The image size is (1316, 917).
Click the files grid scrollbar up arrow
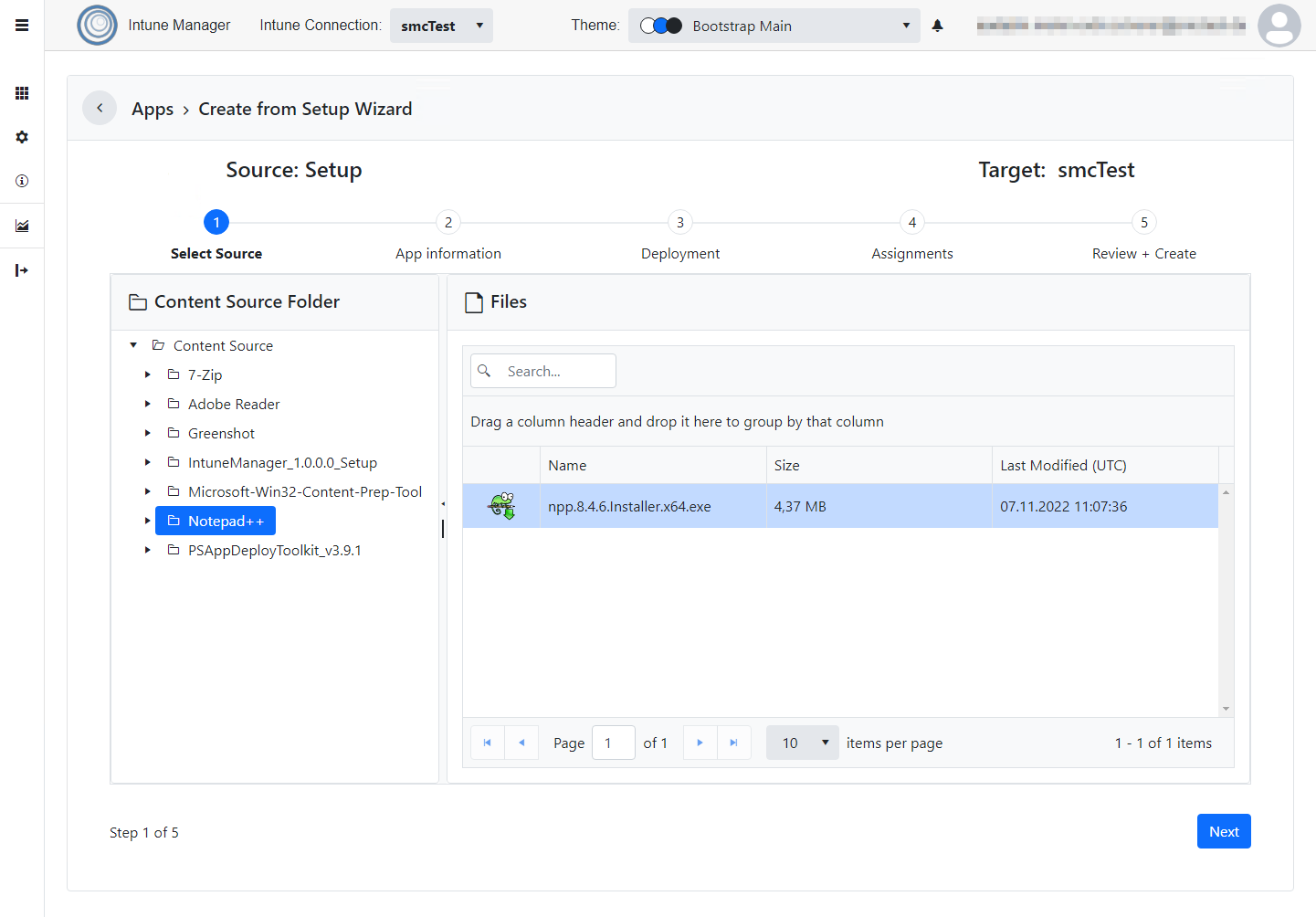[1226, 492]
